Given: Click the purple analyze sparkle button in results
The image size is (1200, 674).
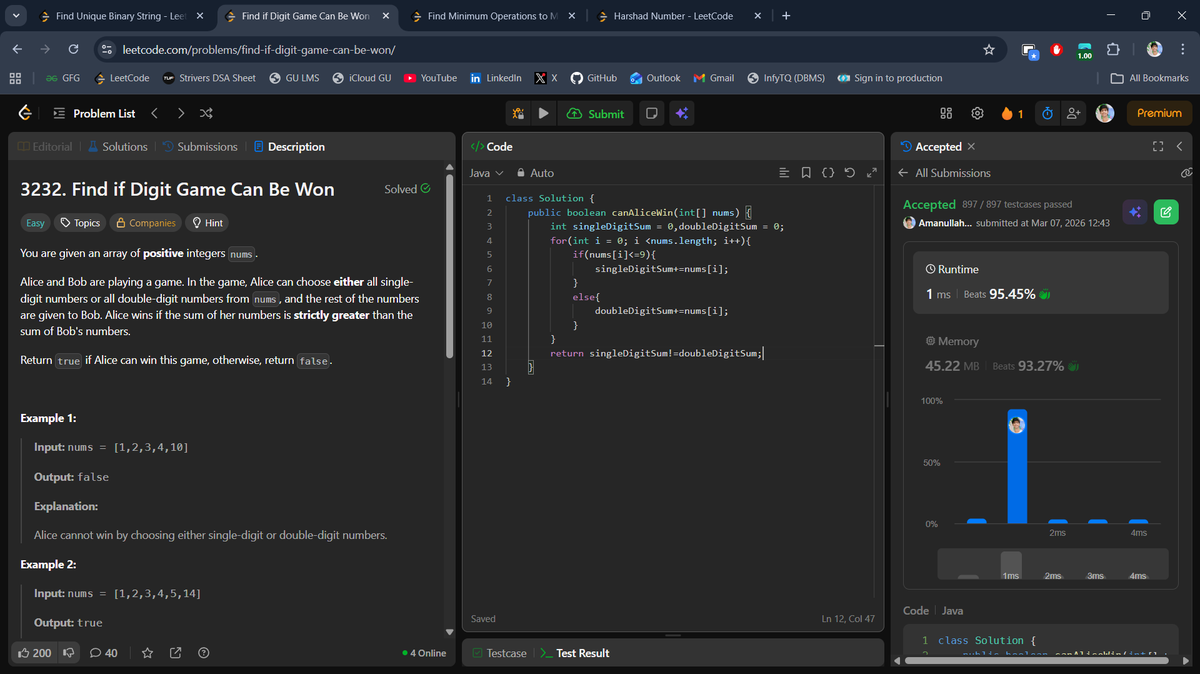Looking at the screenshot, I should coord(1134,211).
